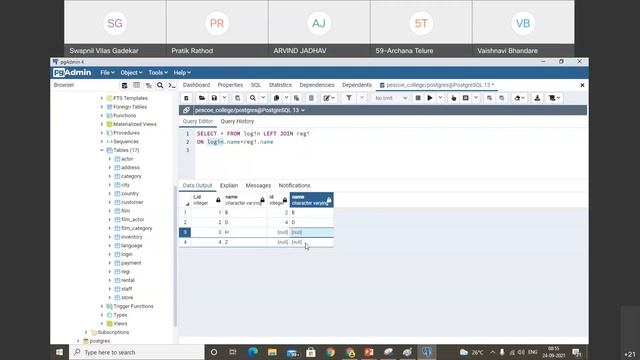Viewport: 640px width, 360px height.
Task: Open the Tools menu
Action: [158, 73]
